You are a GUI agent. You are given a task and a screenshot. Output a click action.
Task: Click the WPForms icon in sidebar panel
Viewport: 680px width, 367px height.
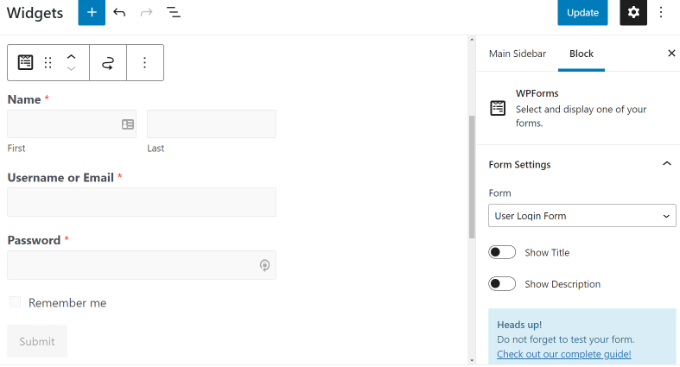point(498,108)
